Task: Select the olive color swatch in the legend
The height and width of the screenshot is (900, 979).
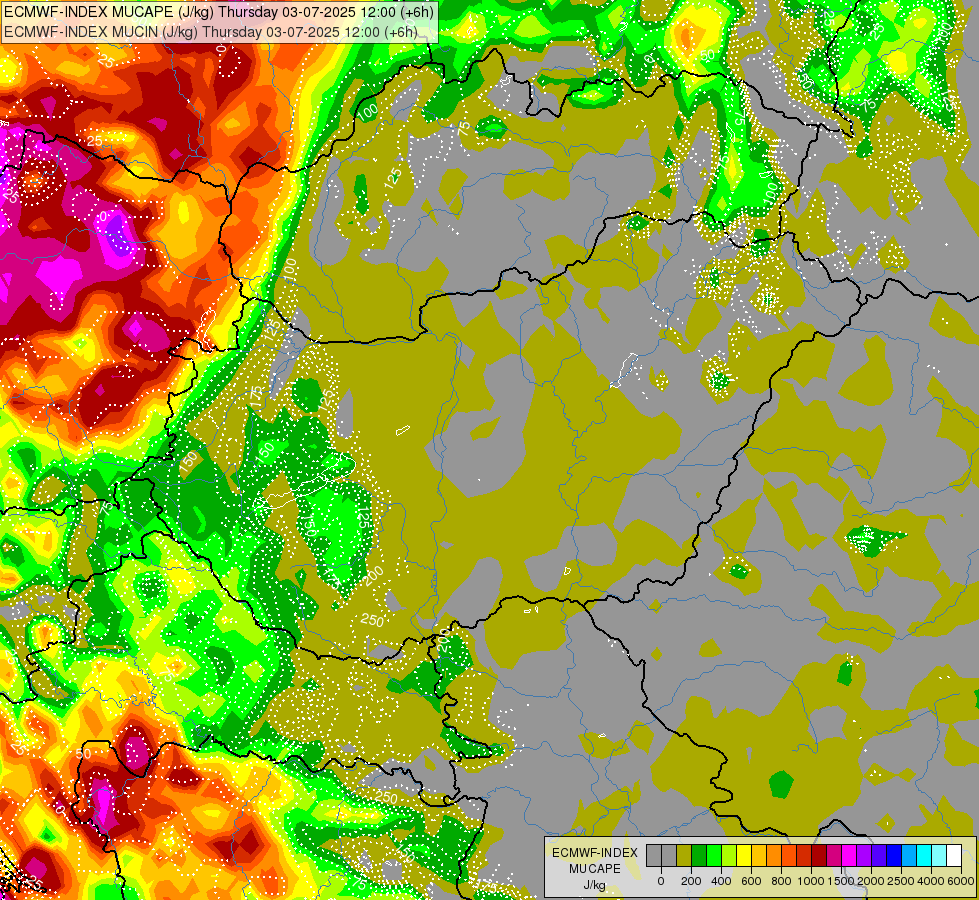Action: click(684, 856)
